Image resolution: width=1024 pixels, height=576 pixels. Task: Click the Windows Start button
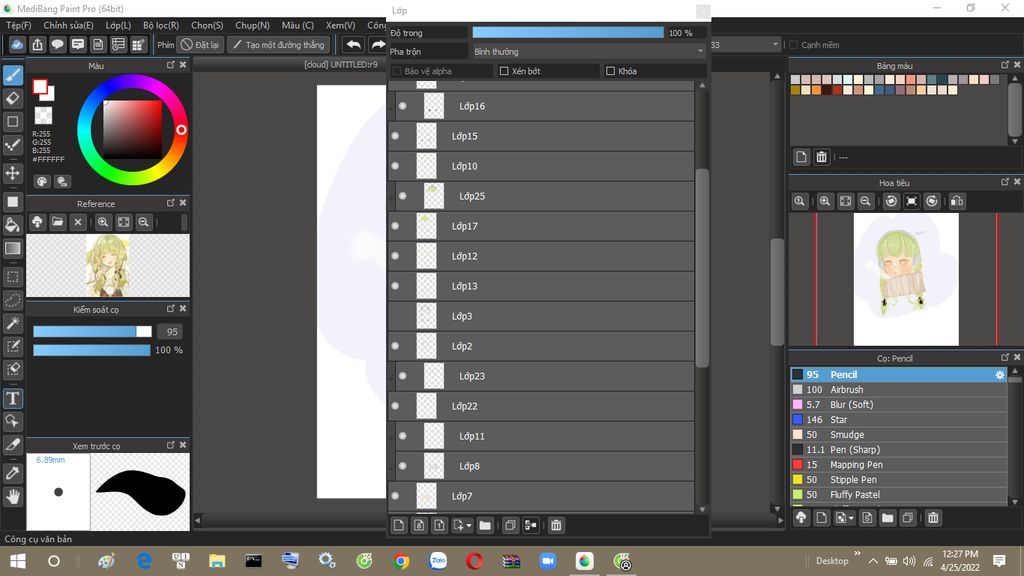[x=18, y=561]
